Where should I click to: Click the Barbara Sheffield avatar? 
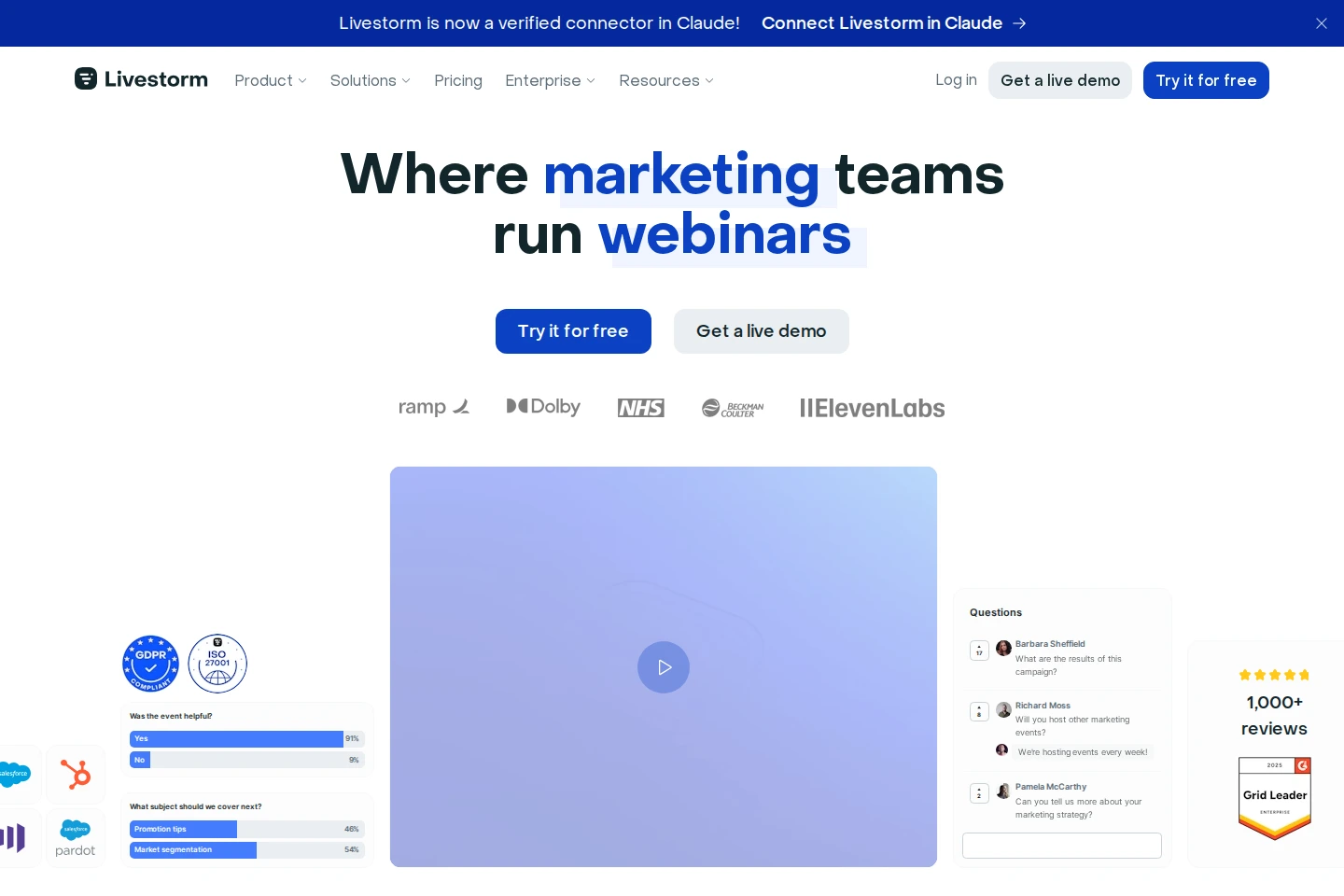tap(1004, 648)
